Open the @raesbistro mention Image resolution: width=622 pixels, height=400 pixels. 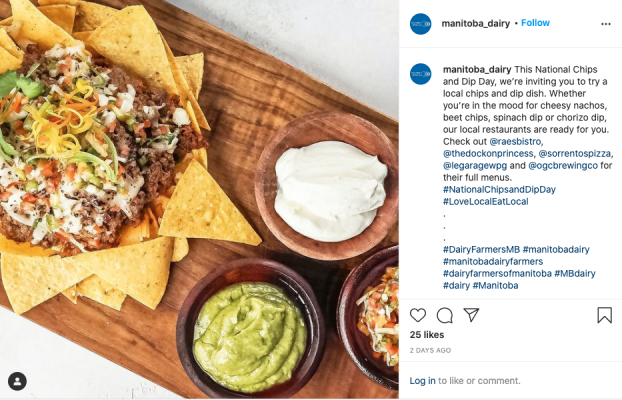point(515,141)
